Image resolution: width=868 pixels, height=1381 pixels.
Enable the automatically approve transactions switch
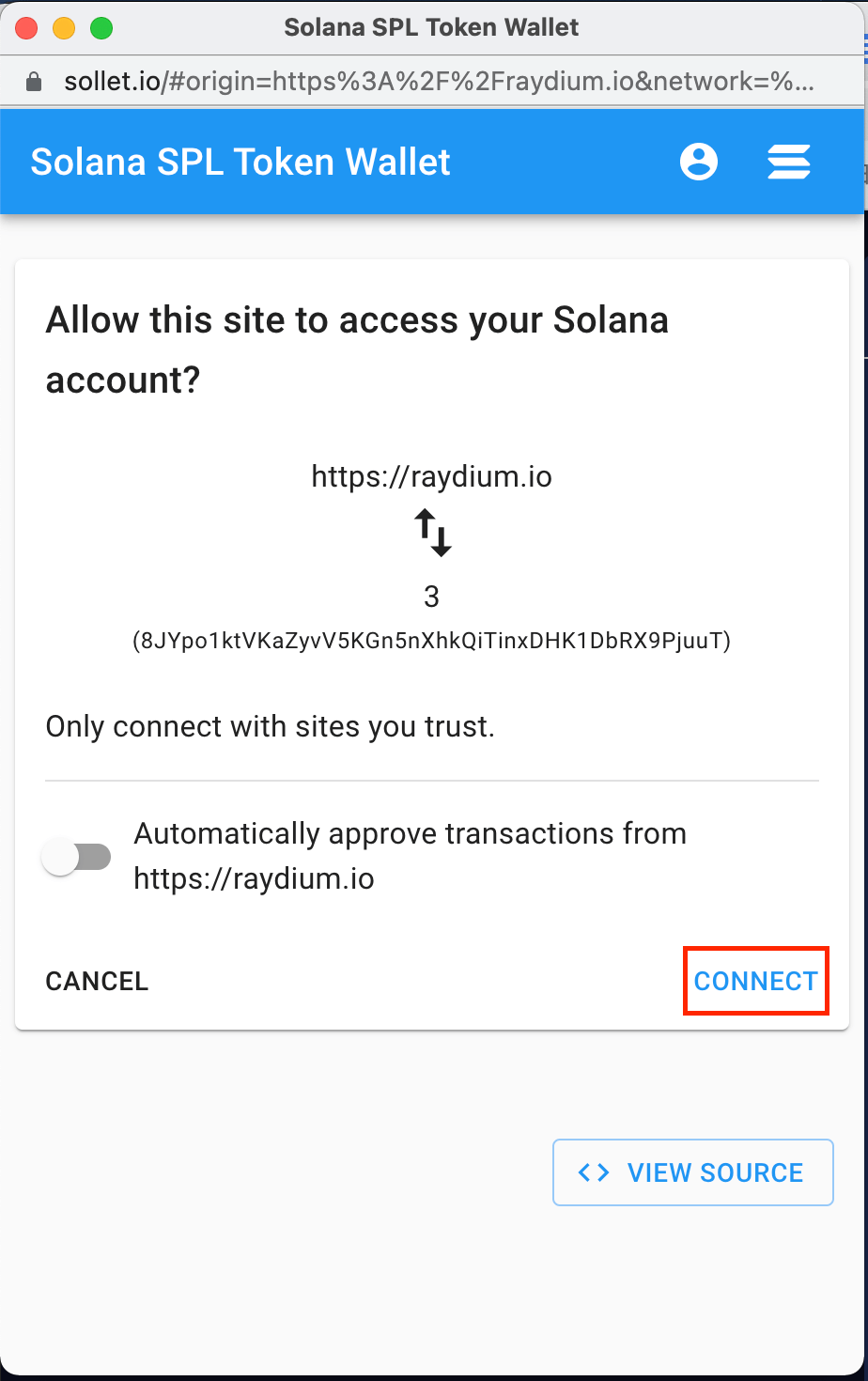pyautogui.click(x=77, y=857)
